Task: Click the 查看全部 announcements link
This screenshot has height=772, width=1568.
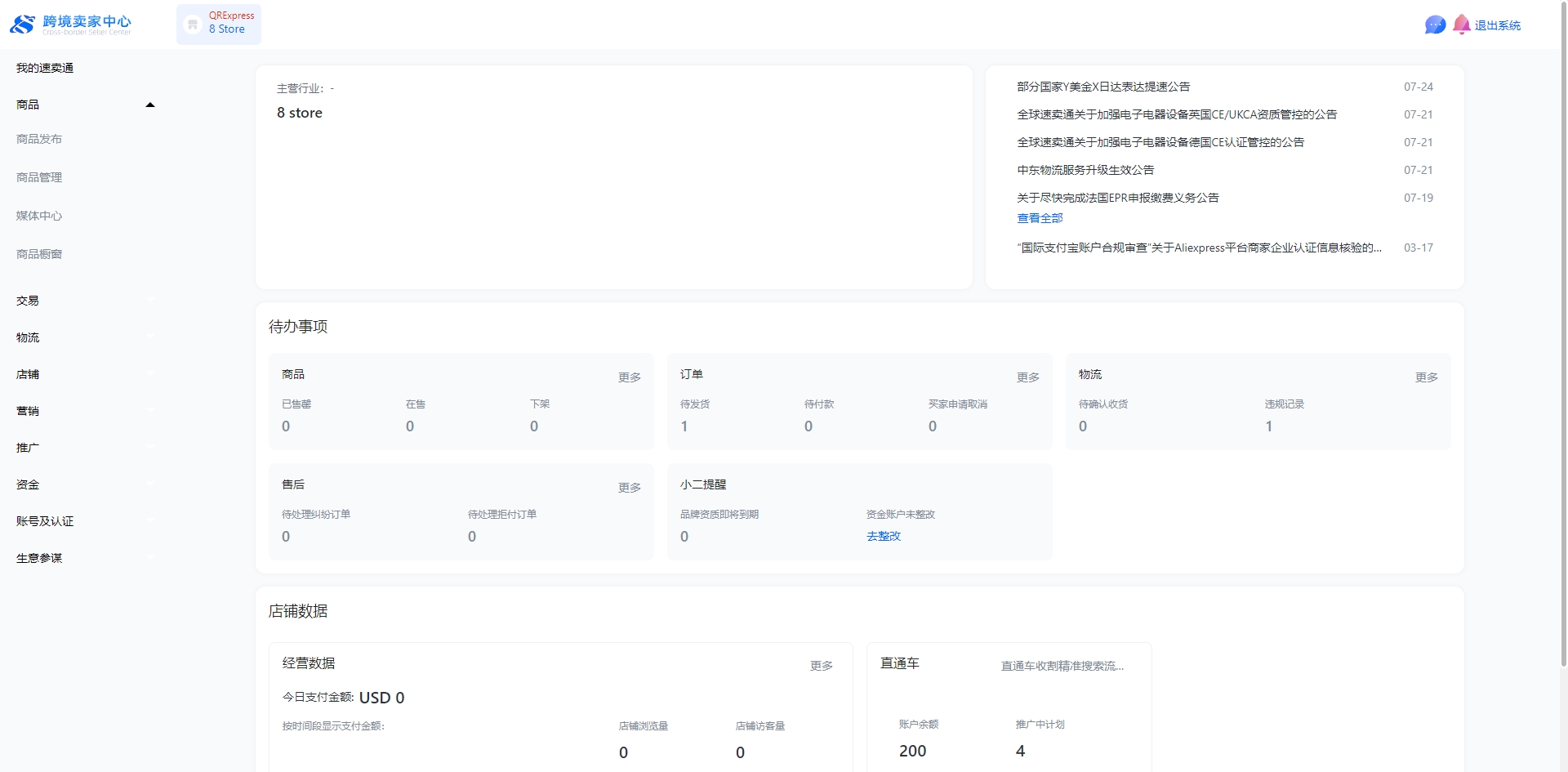Action: pos(1040,218)
